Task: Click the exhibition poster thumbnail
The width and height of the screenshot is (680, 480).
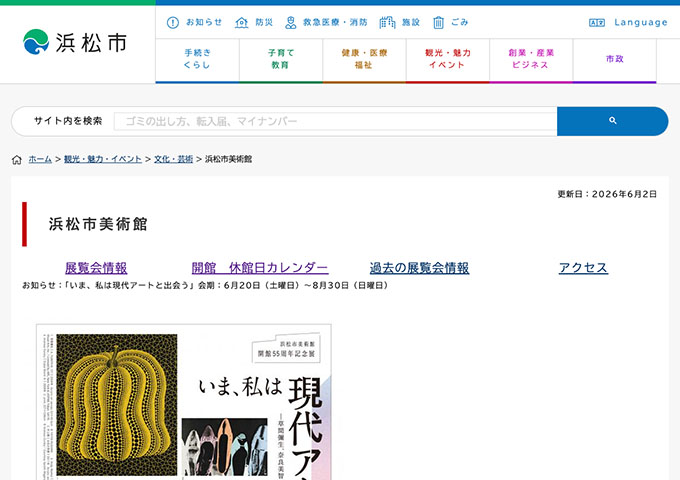Action: pos(184,402)
